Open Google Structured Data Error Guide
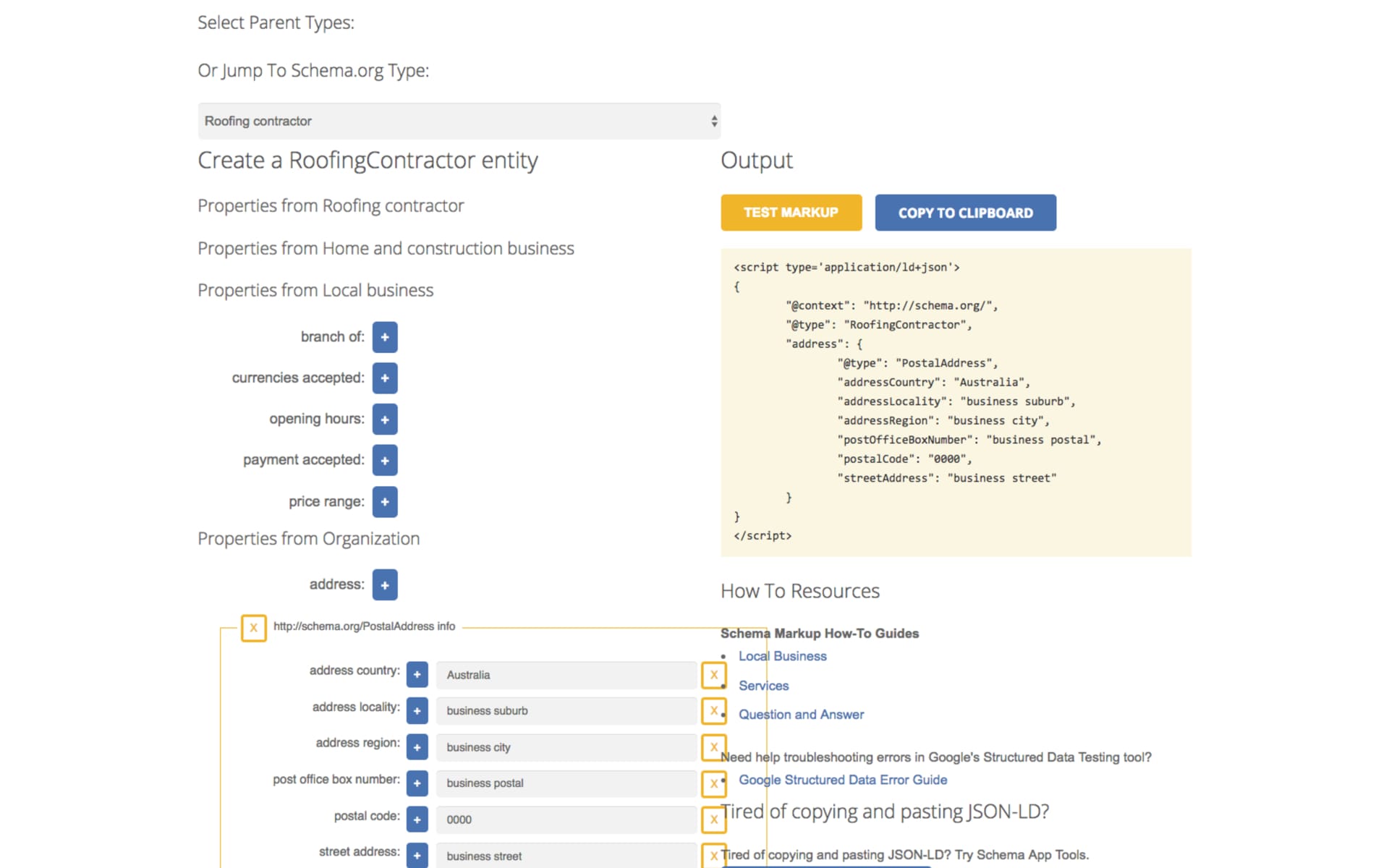Viewport: 1389px width, 868px height. click(843, 780)
